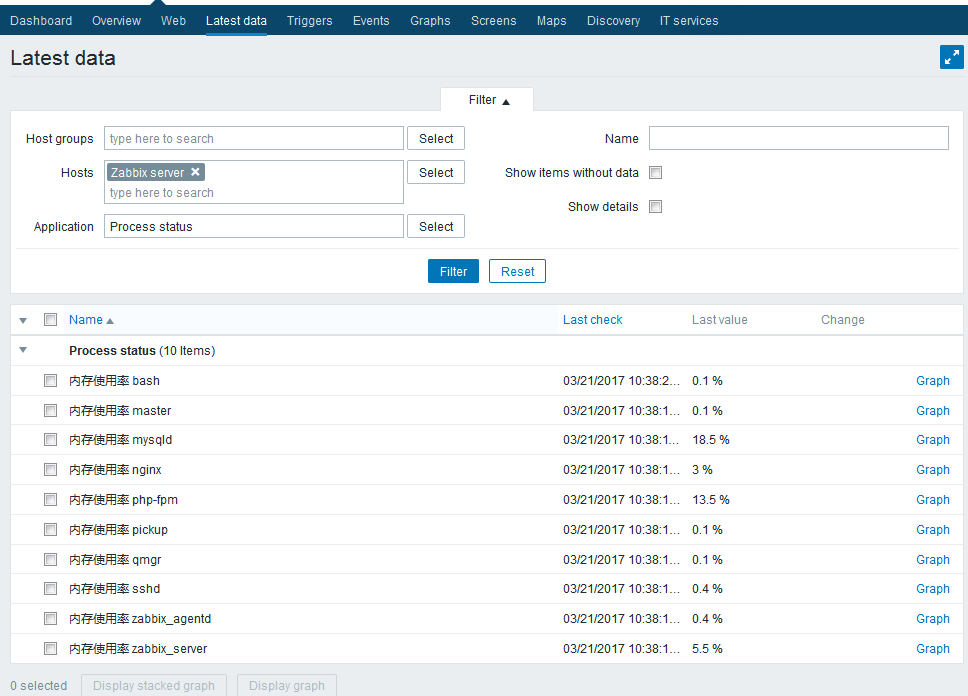Viewport: 968px width, 696px height.
Task: Open the Triggers tab
Action: (x=309, y=20)
